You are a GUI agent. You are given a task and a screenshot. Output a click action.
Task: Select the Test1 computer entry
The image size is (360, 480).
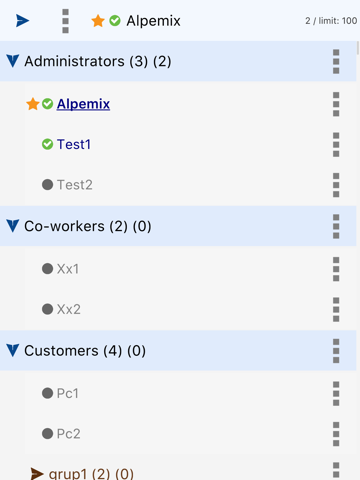pyautogui.click(x=74, y=144)
